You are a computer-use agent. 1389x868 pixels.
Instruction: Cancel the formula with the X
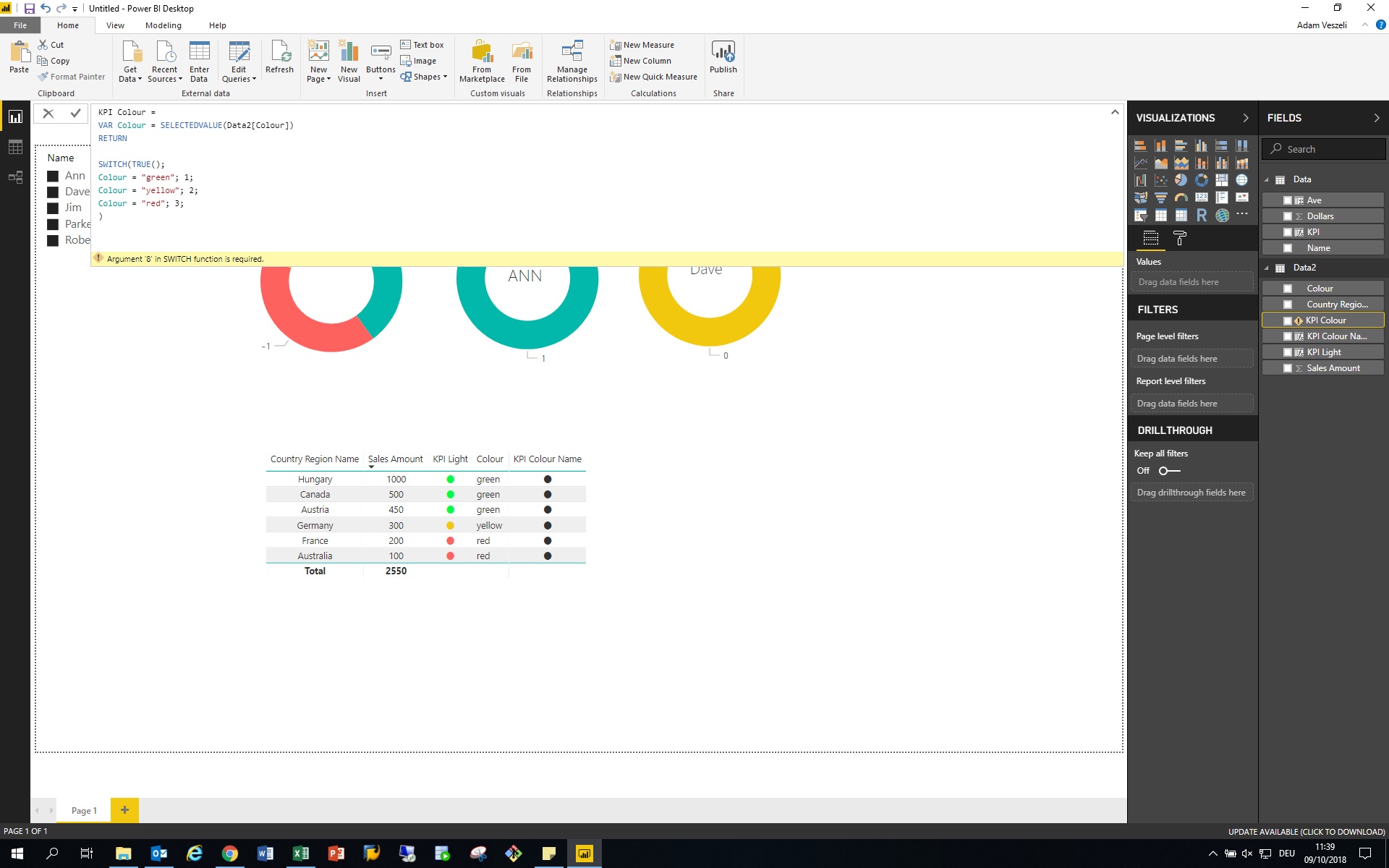(x=48, y=113)
